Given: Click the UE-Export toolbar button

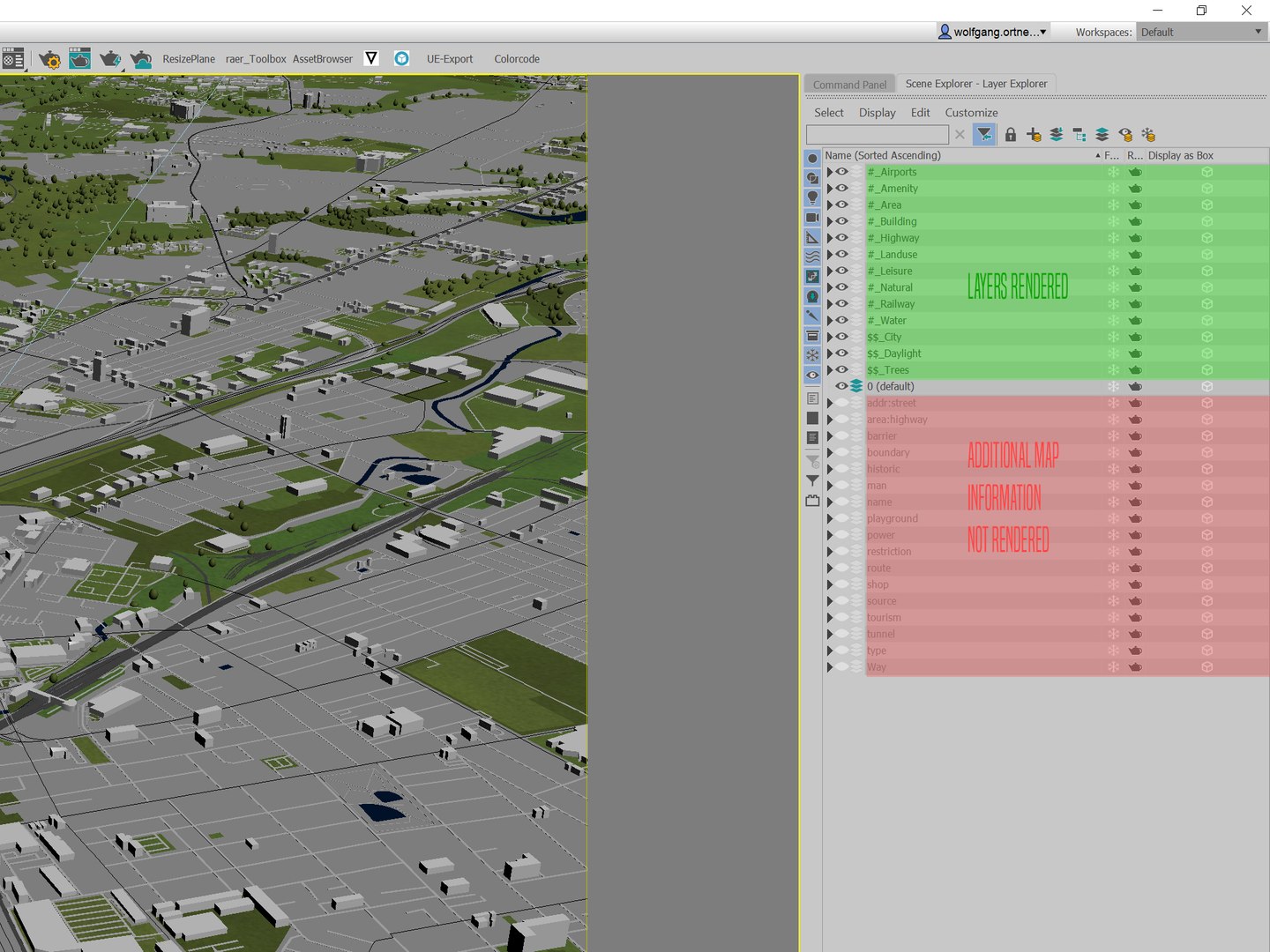Looking at the screenshot, I should pos(450,59).
